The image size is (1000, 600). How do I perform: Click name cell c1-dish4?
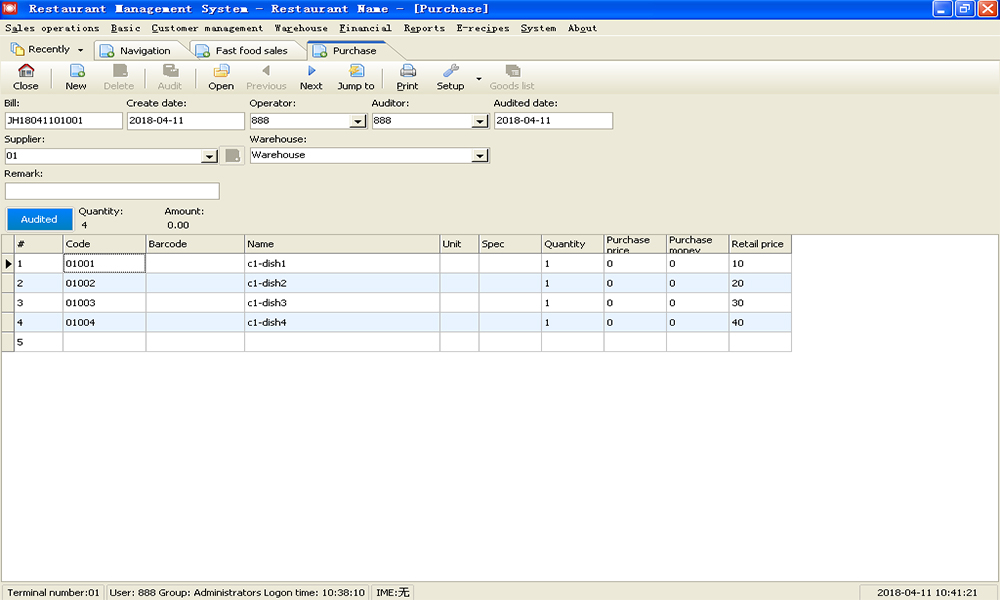click(x=342, y=323)
